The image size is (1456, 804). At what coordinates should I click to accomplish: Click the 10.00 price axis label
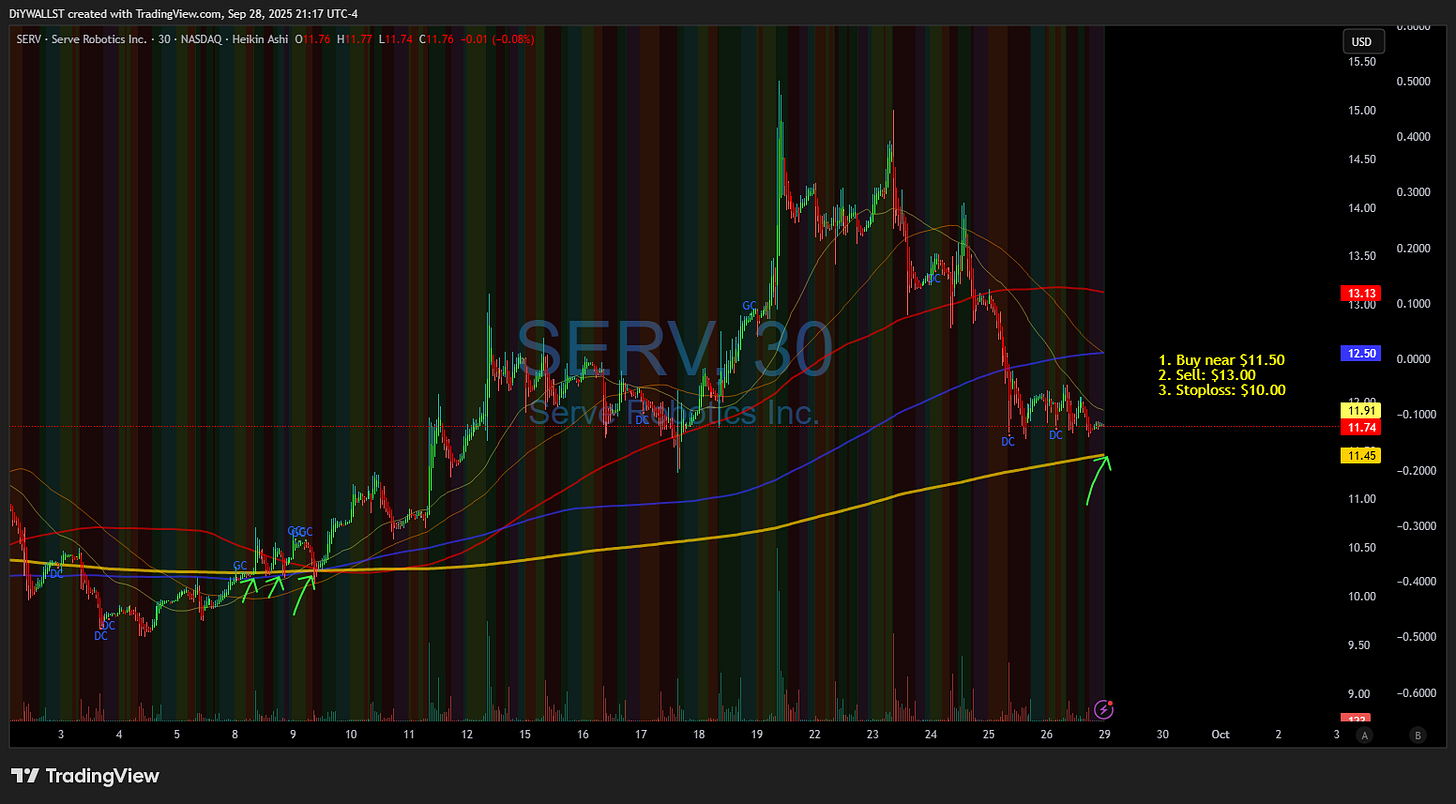1361,597
